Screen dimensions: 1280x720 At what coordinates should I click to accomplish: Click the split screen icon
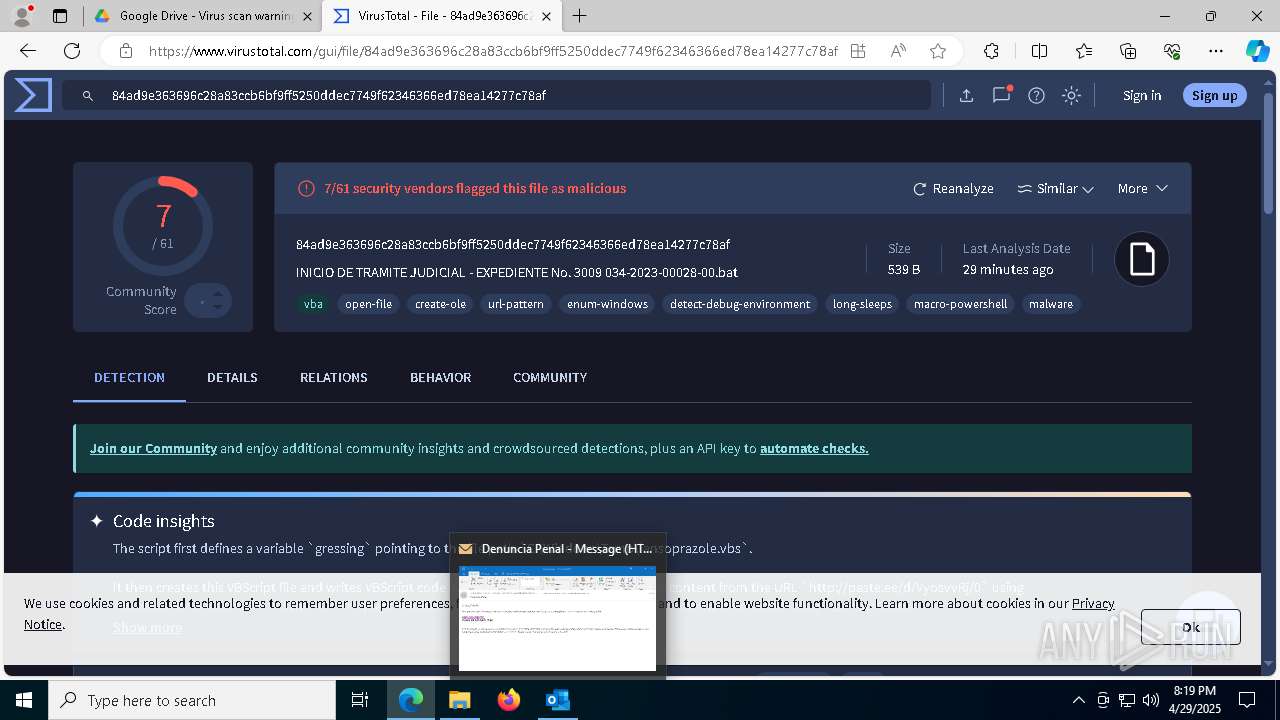coord(1039,51)
